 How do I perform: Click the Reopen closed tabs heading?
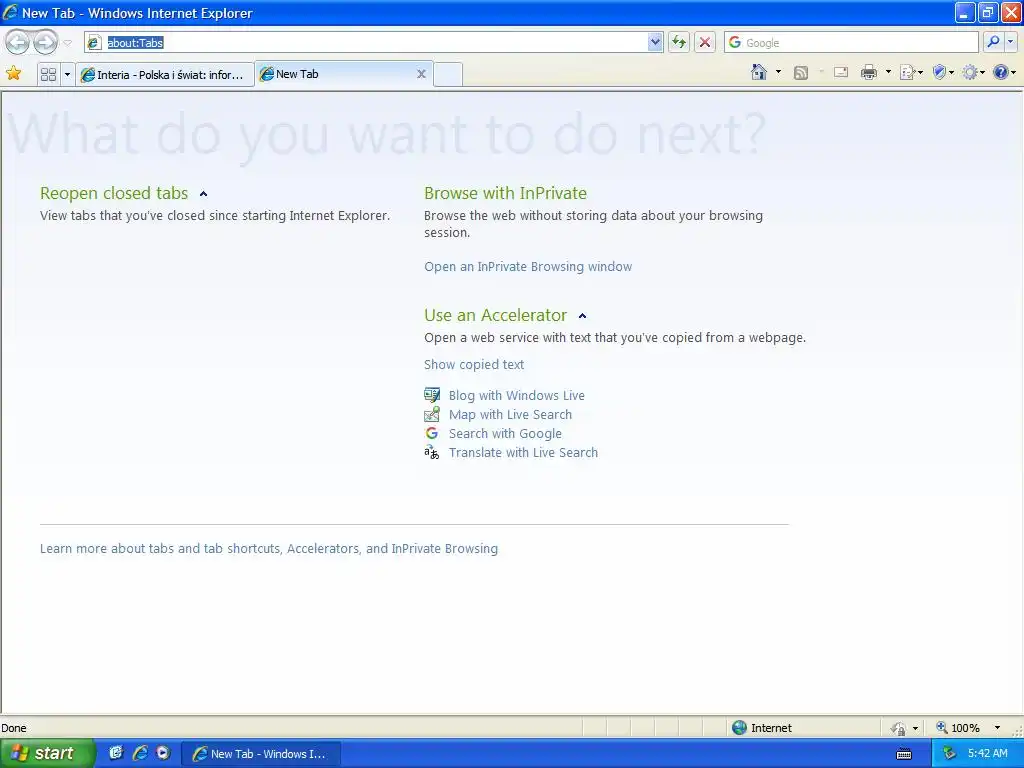click(x=114, y=193)
